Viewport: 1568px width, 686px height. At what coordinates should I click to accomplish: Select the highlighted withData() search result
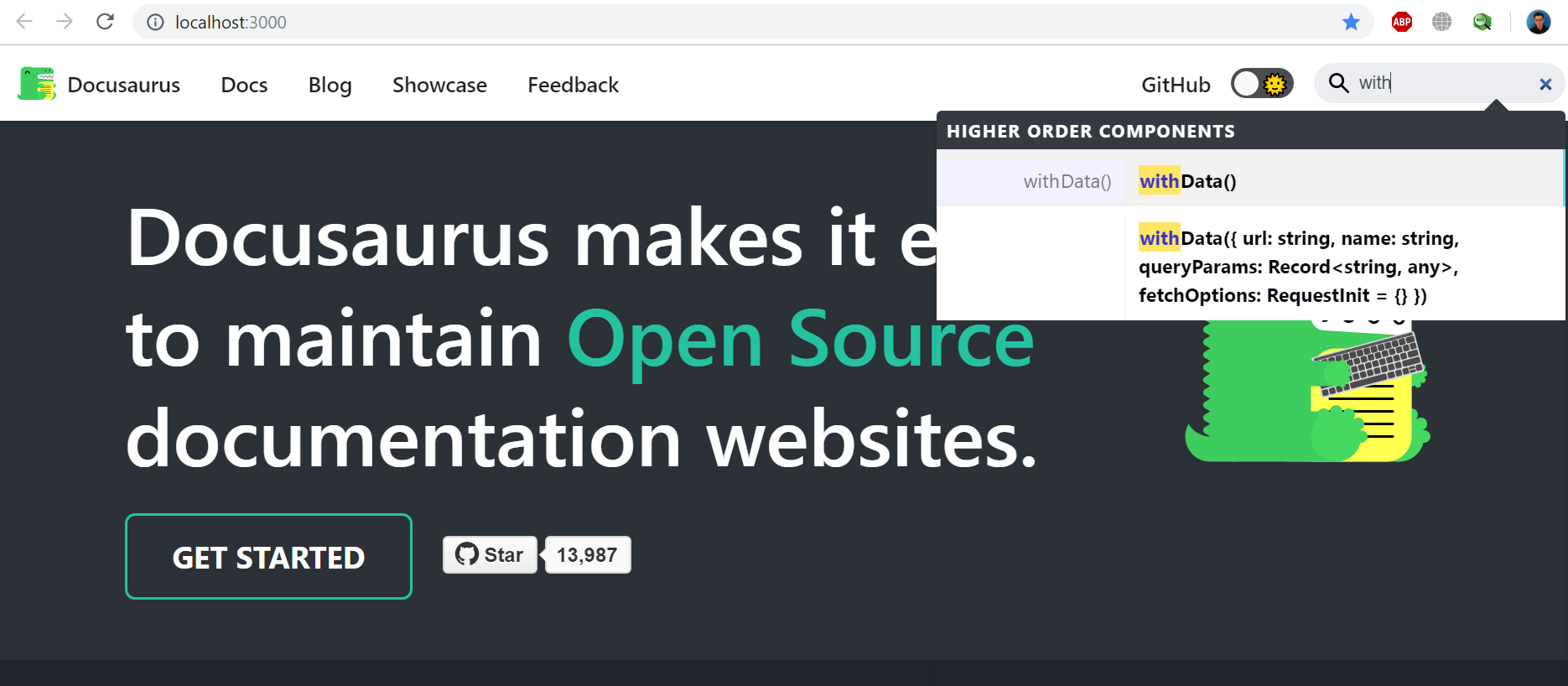(1250, 178)
